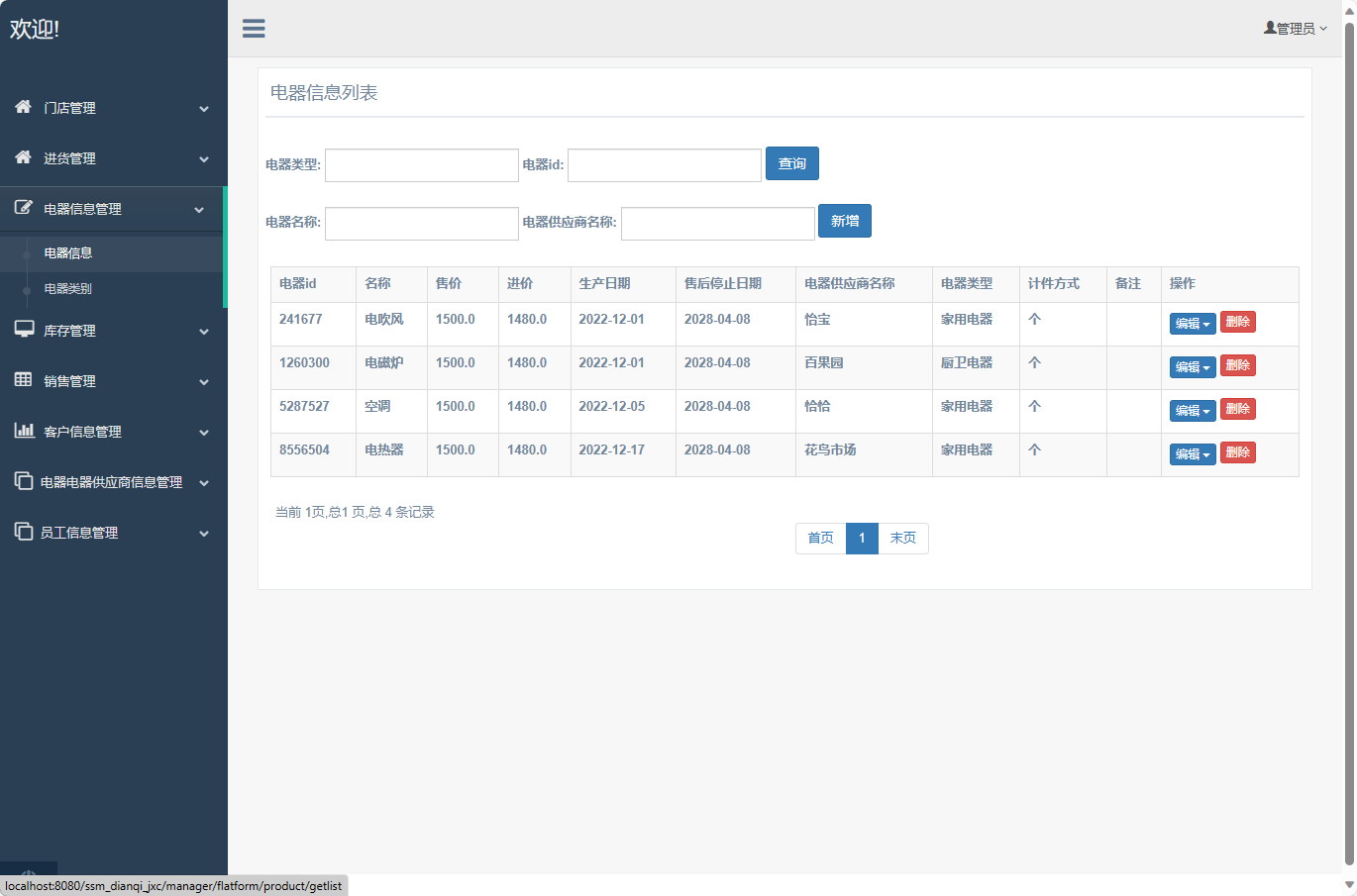Click the home icon beside 进货管理
1357x896 pixels.
(x=24, y=157)
